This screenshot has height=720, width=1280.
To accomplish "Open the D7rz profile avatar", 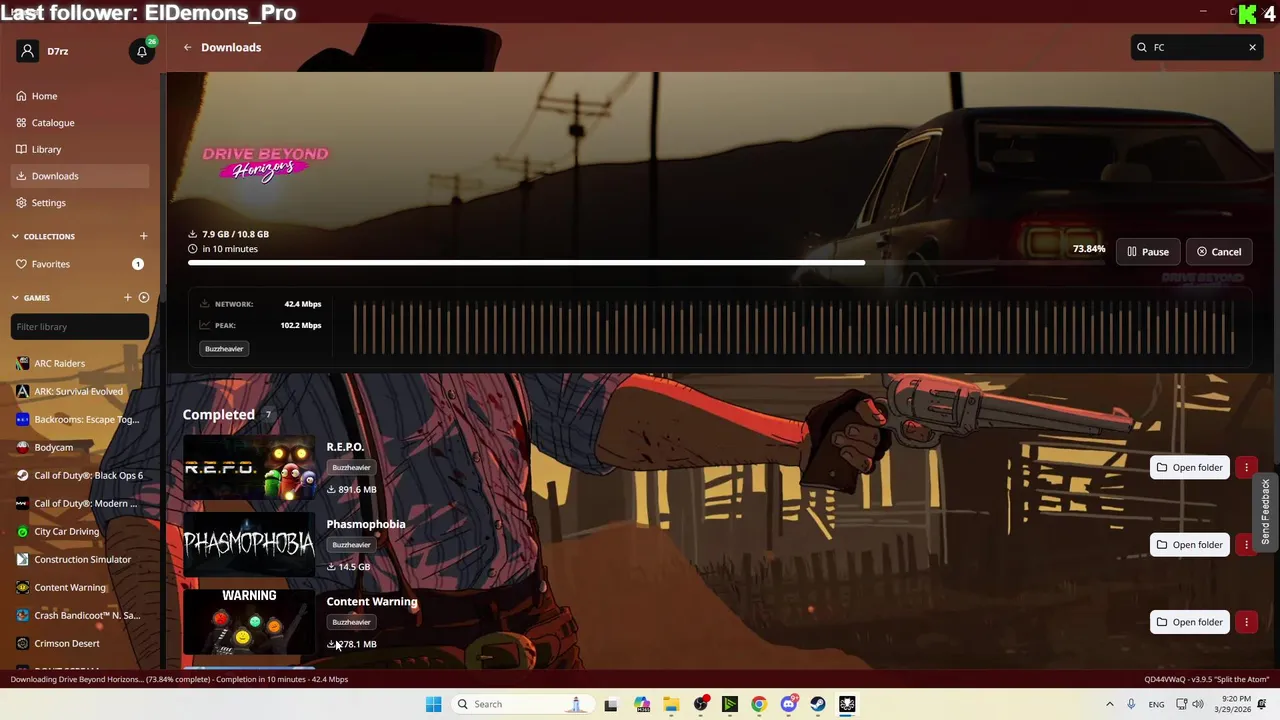I will click(x=28, y=51).
